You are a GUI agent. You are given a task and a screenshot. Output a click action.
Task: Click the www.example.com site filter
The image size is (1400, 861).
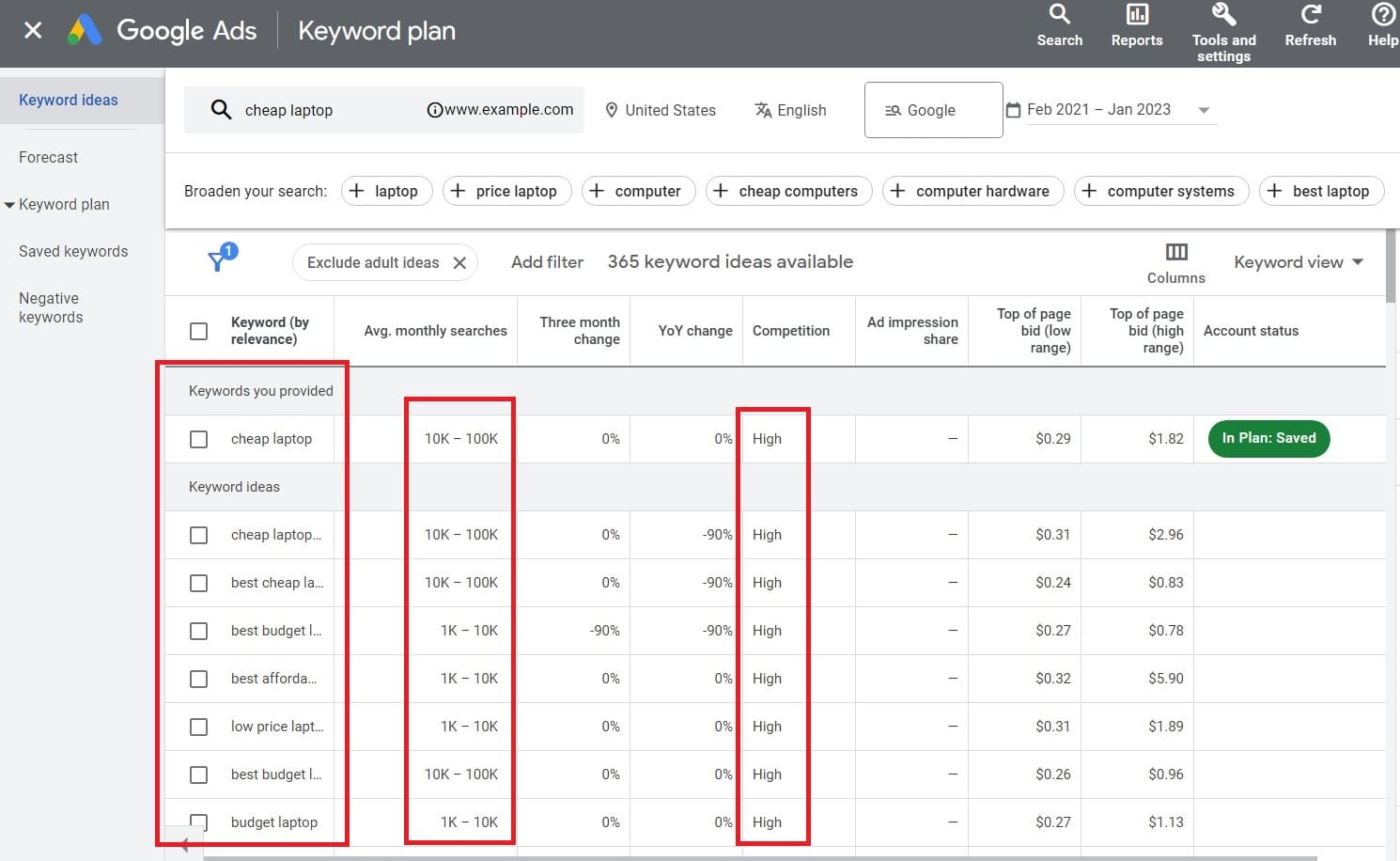pos(500,110)
